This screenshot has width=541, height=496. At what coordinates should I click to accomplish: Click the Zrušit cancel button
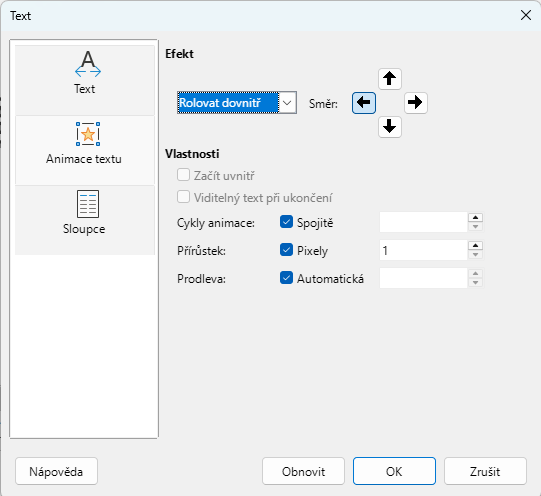click(x=485, y=471)
